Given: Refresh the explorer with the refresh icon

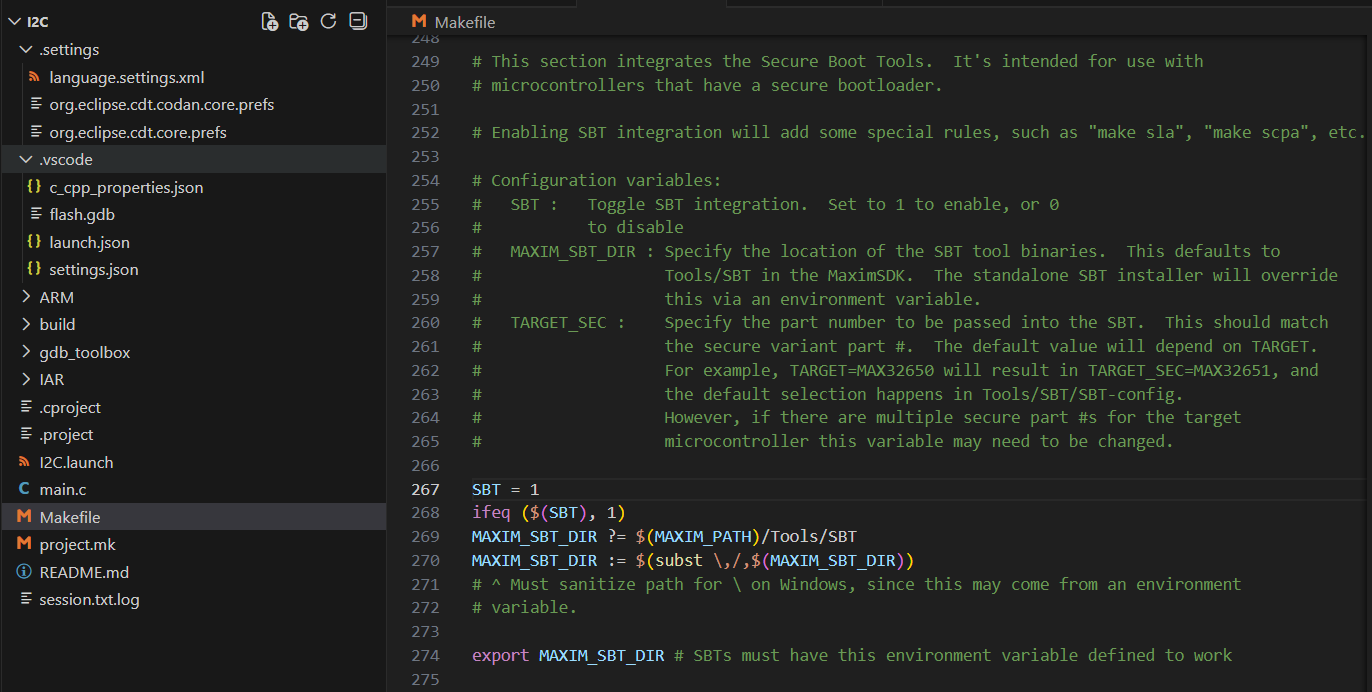Looking at the screenshot, I should 328,21.
